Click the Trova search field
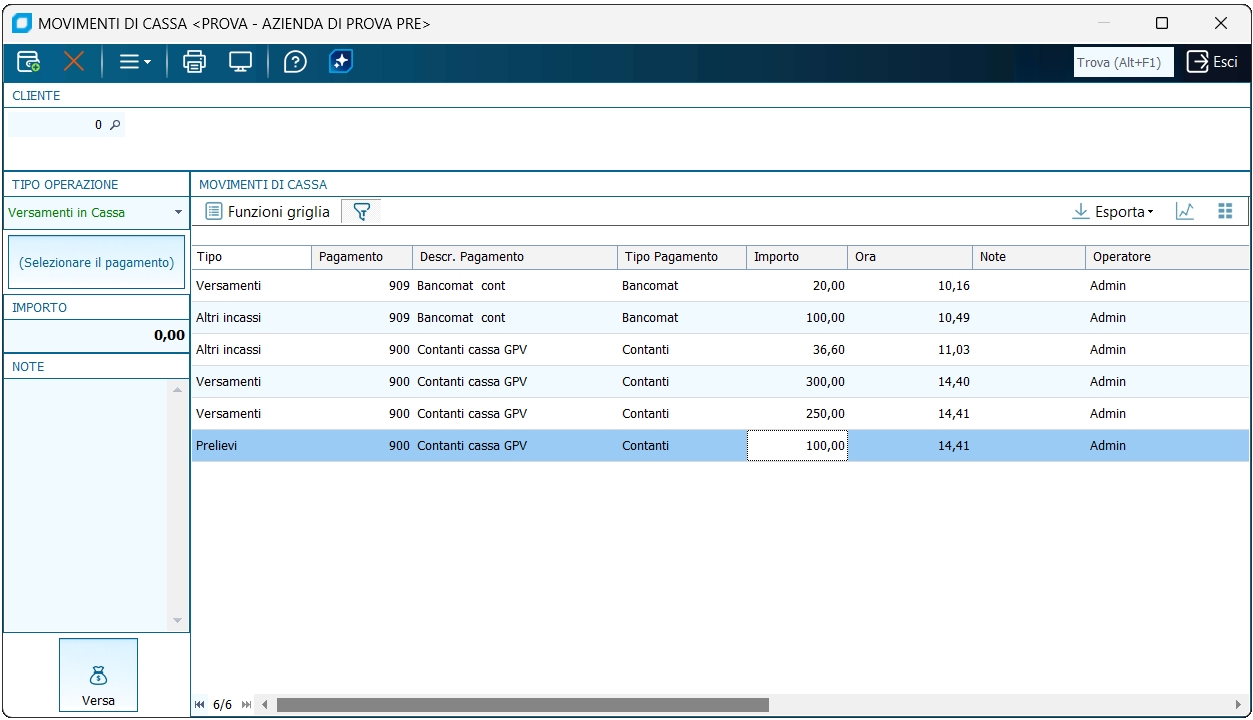This screenshot has width=1253, height=720. click(1122, 62)
